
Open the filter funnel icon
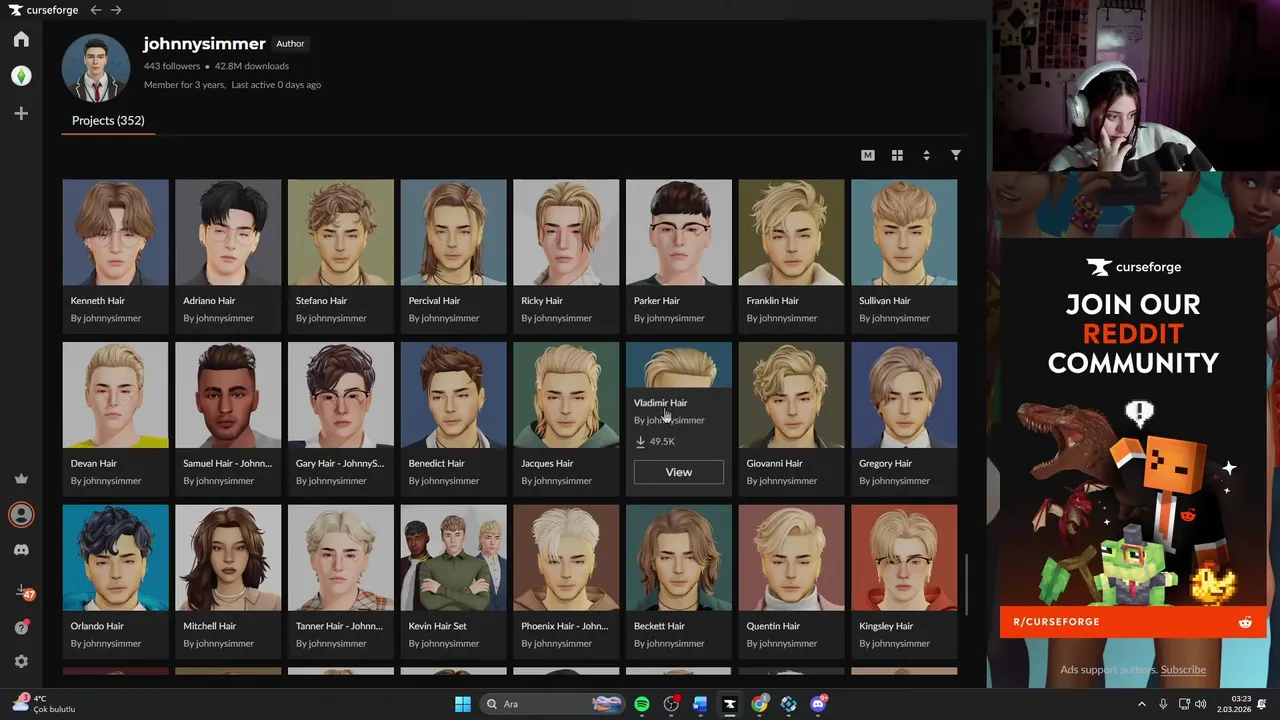[956, 155]
